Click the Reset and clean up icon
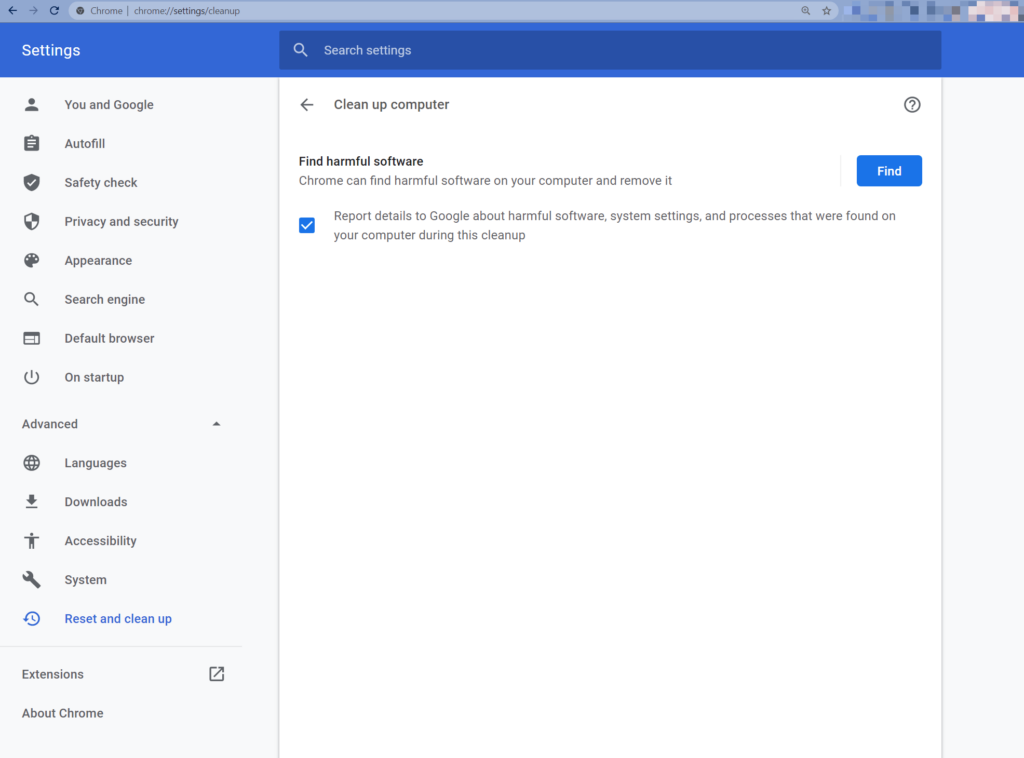Viewport: 1024px width, 758px height. 31,618
